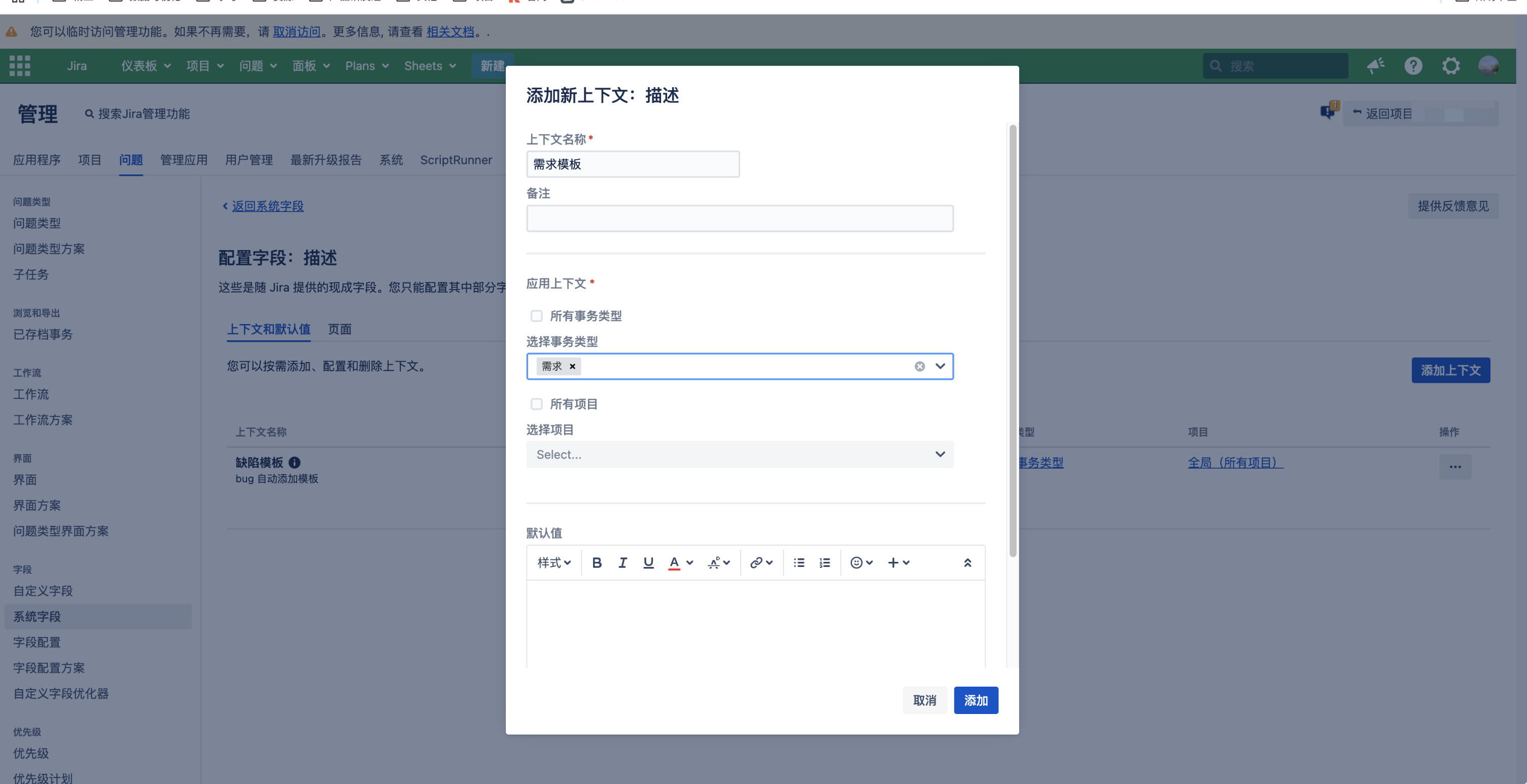The height and width of the screenshot is (784, 1527).
Task: Open more formatting dropdown in editor
Action: (x=718, y=562)
